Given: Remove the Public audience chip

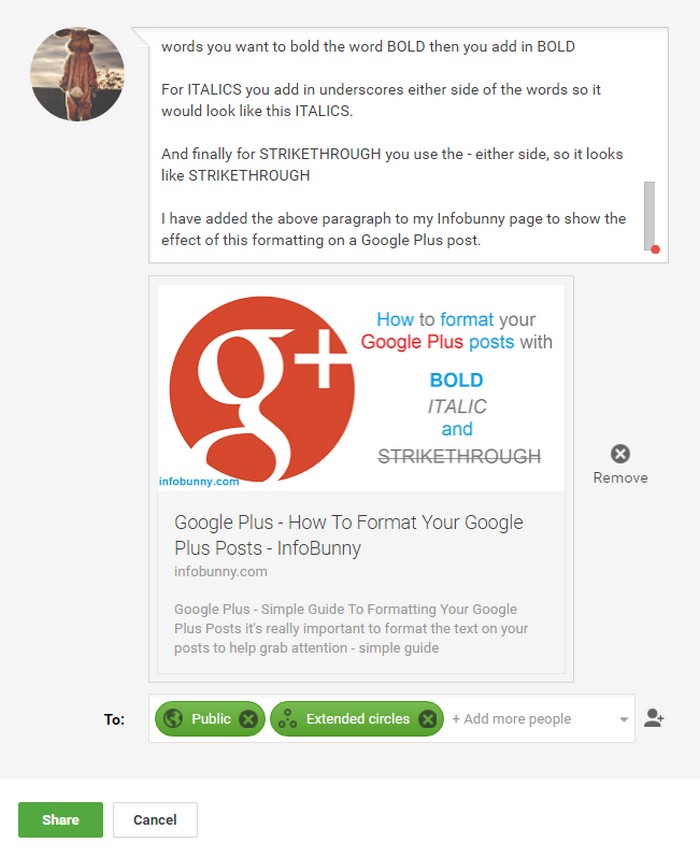Looking at the screenshot, I should tap(248, 718).
